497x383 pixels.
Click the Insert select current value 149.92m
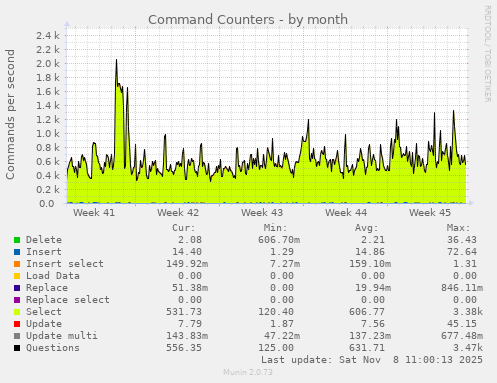(x=187, y=264)
